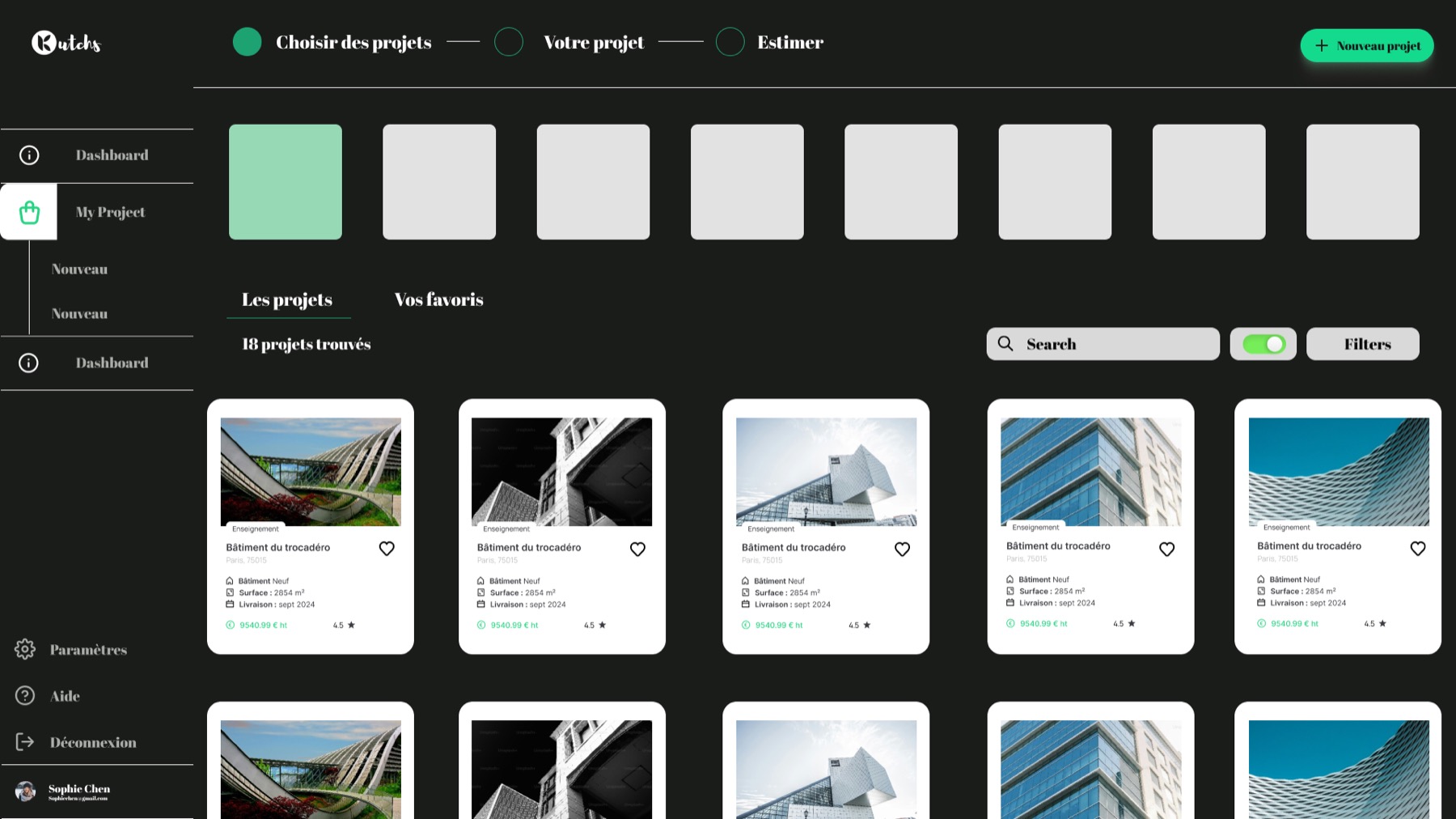This screenshot has width=1456, height=819.
Task: Click the shopping bag icon for My Project
Action: click(x=29, y=212)
